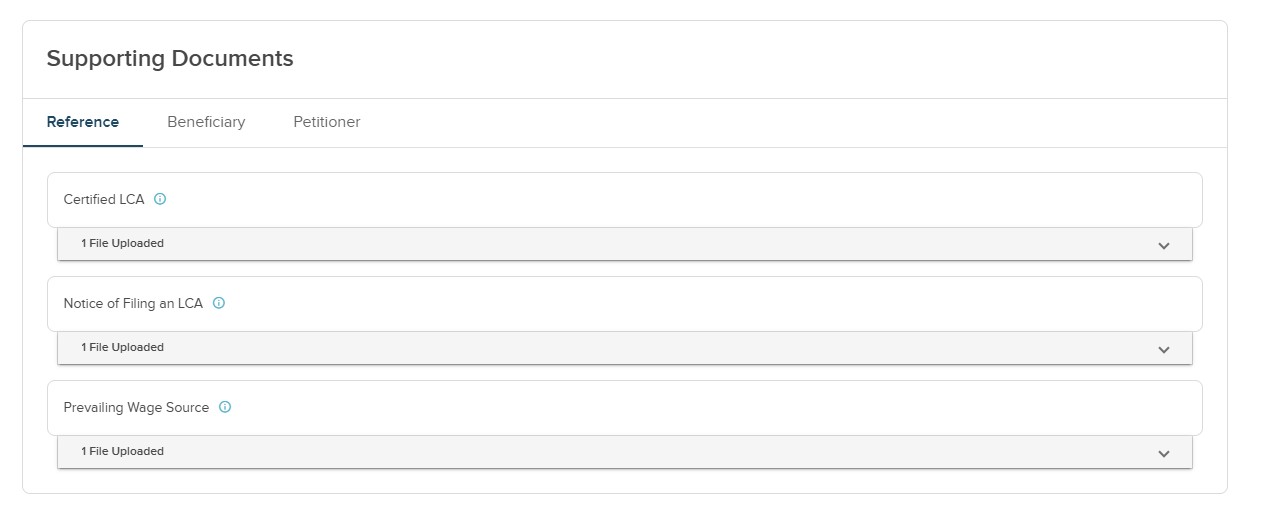Click the Prevailing Wage Source label

tap(136, 407)
